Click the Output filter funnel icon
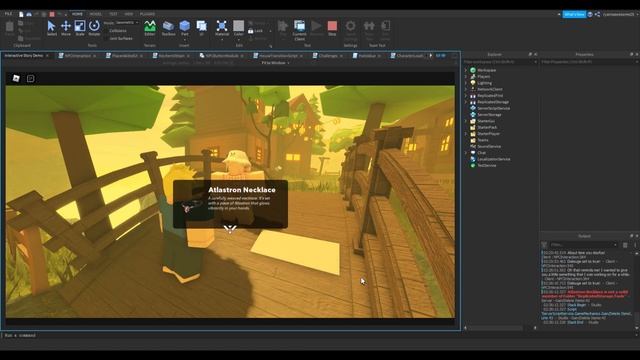 (x=544, y=245)
